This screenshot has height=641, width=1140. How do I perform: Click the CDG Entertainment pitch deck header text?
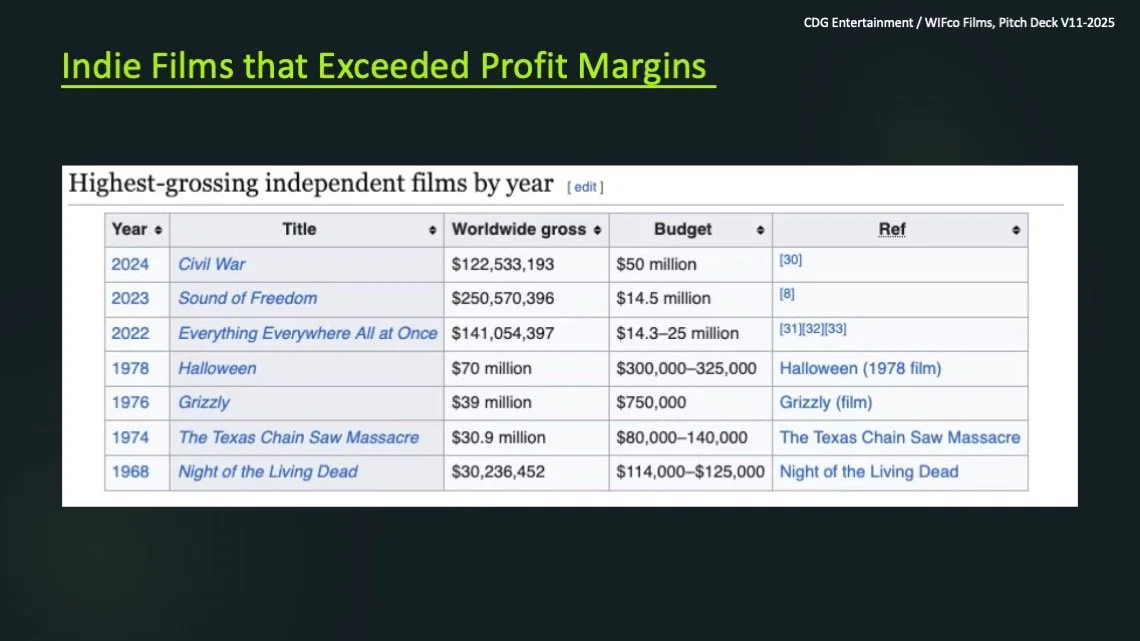tap(958, 23)
